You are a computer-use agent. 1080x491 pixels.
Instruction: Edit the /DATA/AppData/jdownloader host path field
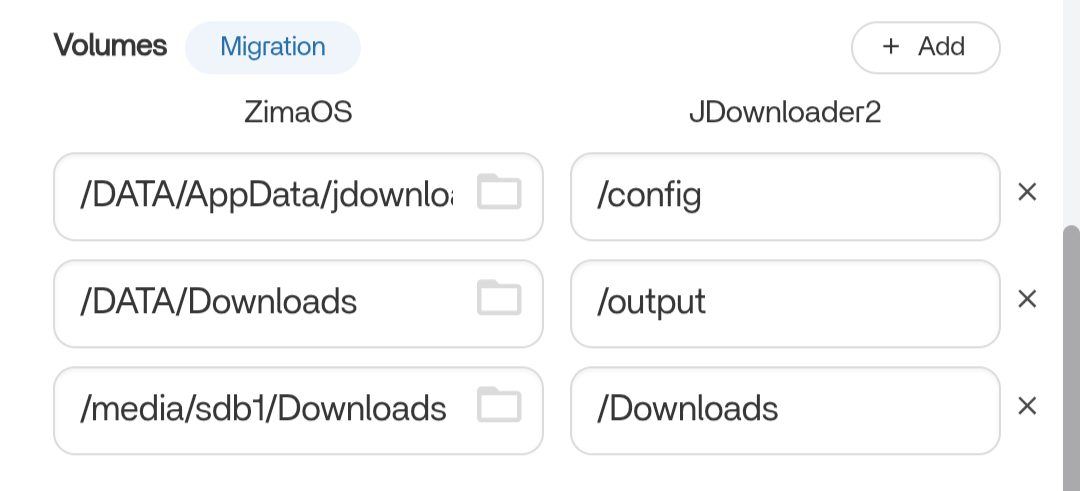tap(265, 196)
